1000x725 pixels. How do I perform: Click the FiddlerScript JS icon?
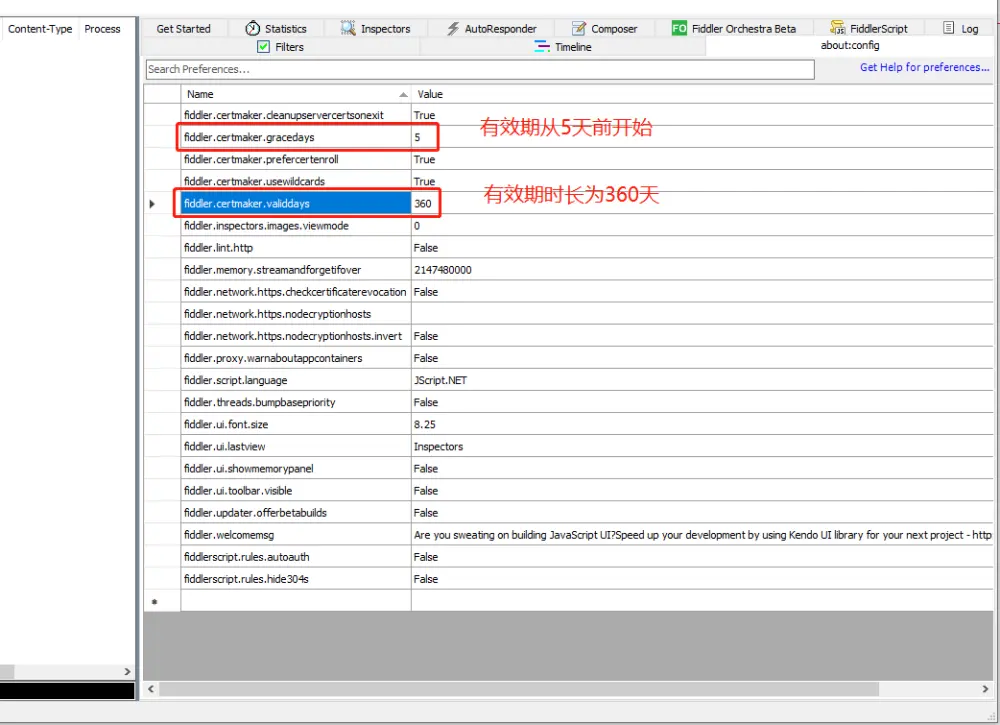pos(837,28)
